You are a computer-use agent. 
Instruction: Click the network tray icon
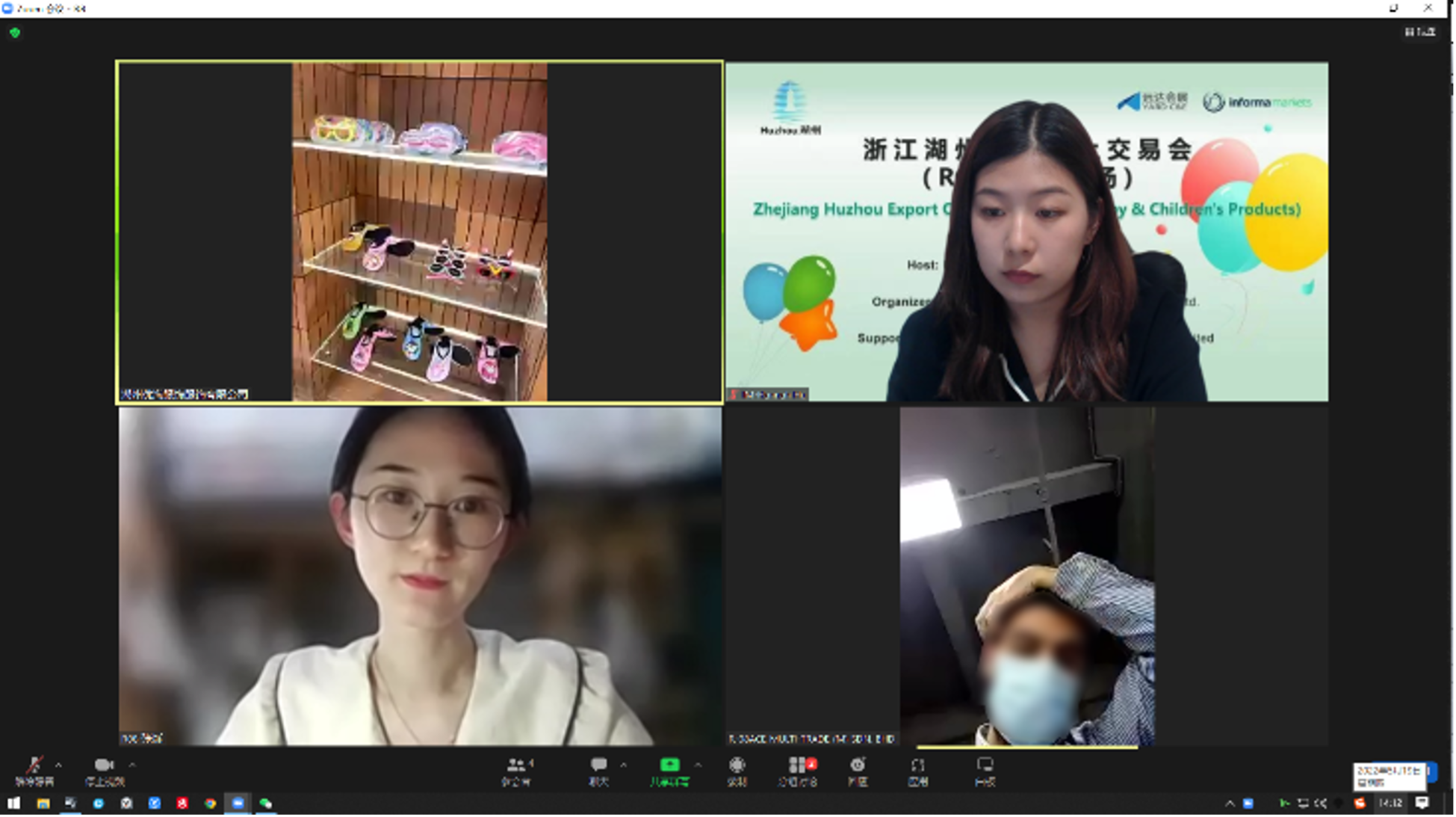[1303, 804]
